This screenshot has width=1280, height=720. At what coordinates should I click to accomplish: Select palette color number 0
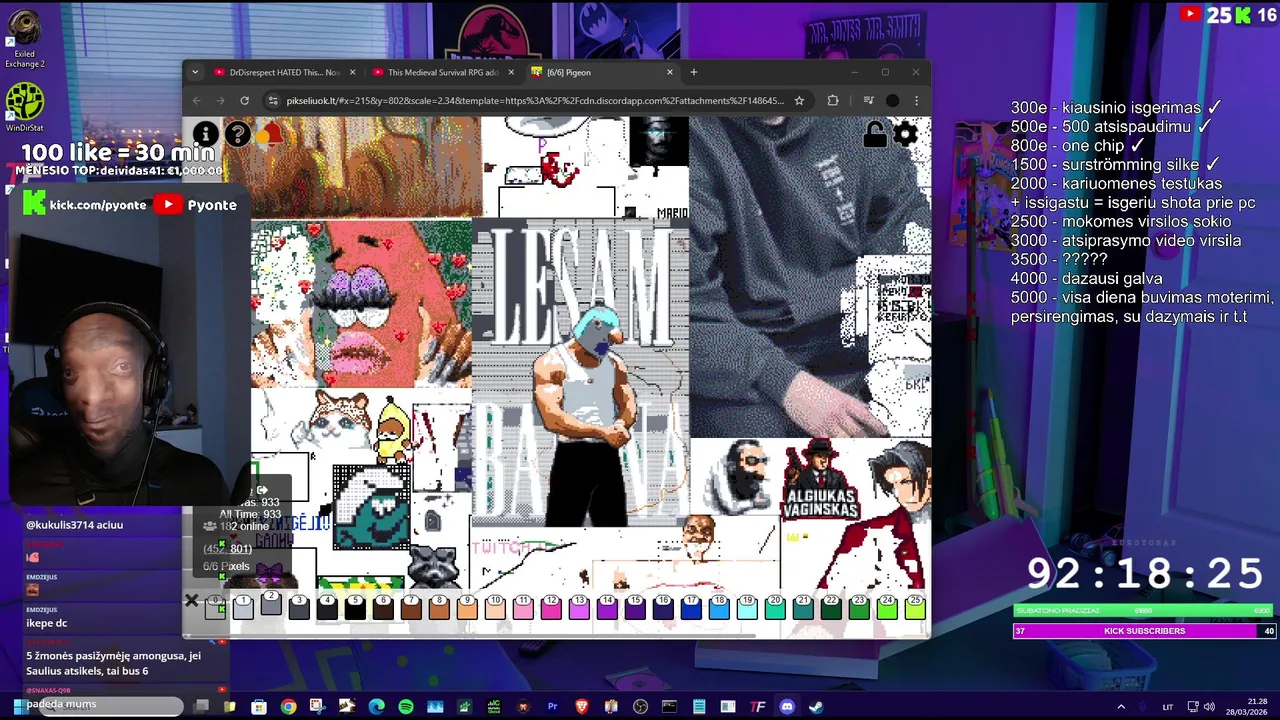215,607
